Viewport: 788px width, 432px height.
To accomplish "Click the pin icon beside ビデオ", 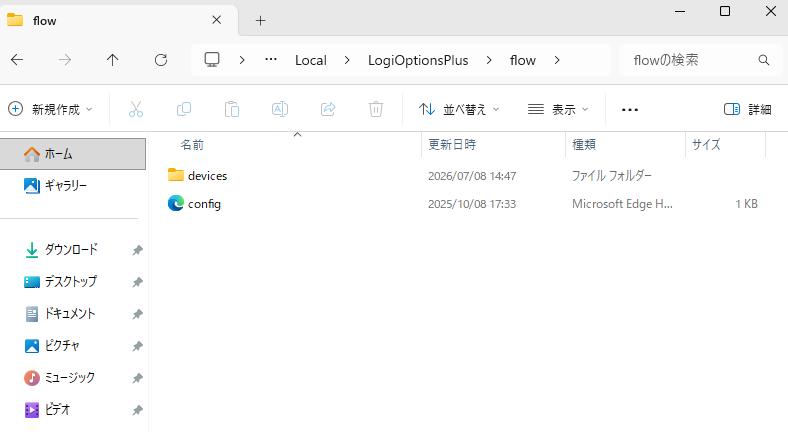I will point(137,410).
